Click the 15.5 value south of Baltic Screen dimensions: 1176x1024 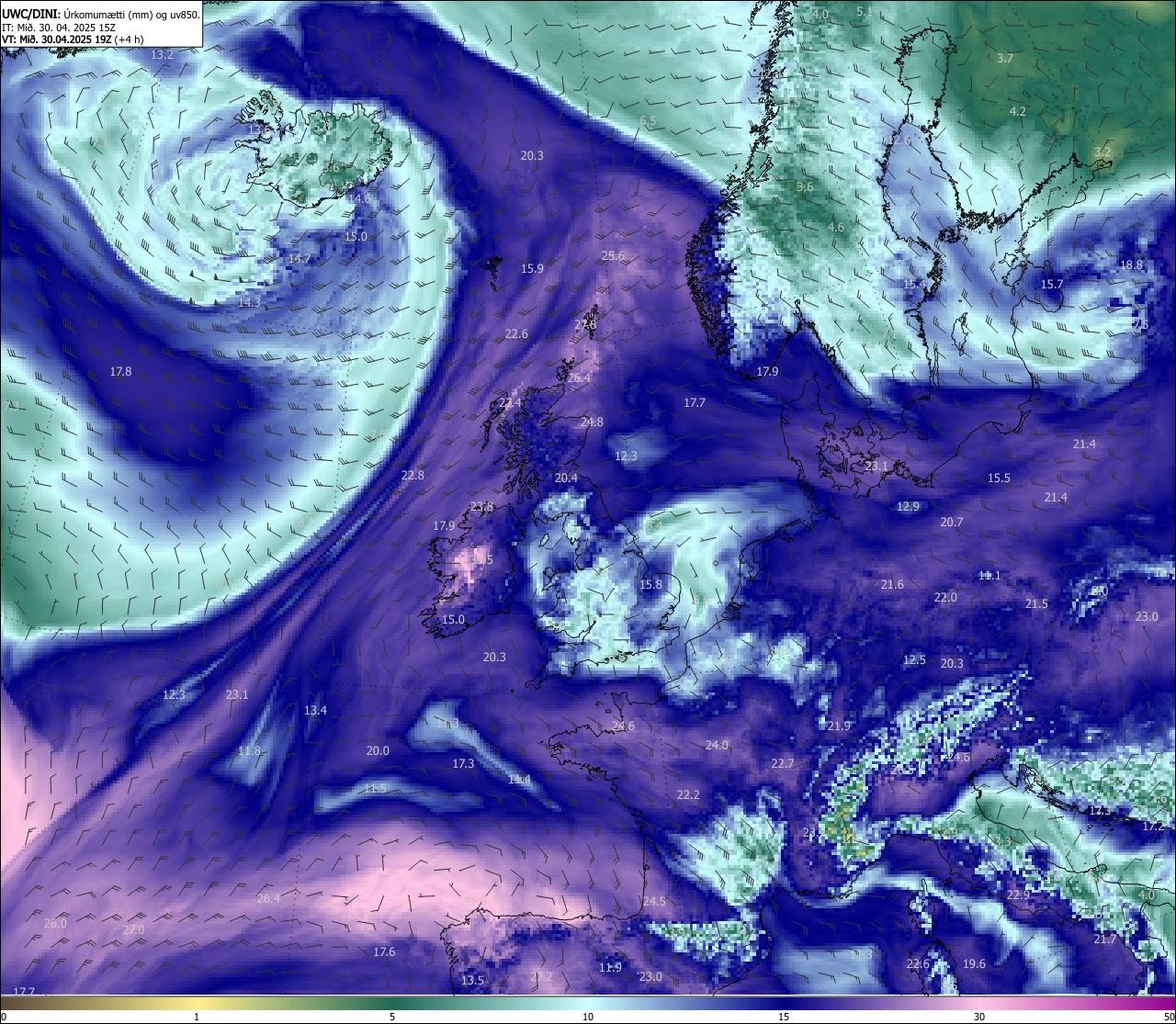[999, 478]
